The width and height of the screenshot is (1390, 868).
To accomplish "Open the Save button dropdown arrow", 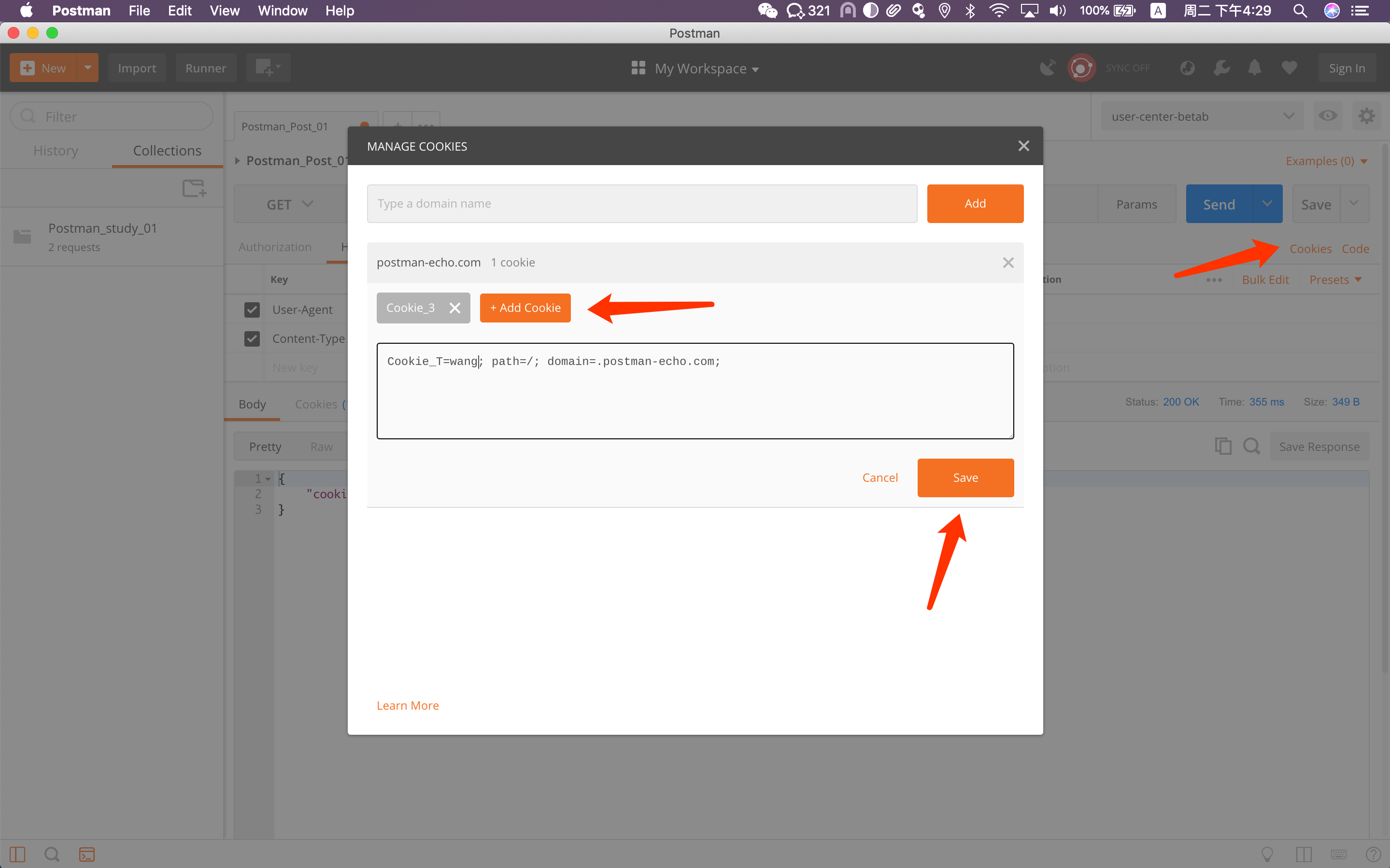I will [x=1354, y=204].
